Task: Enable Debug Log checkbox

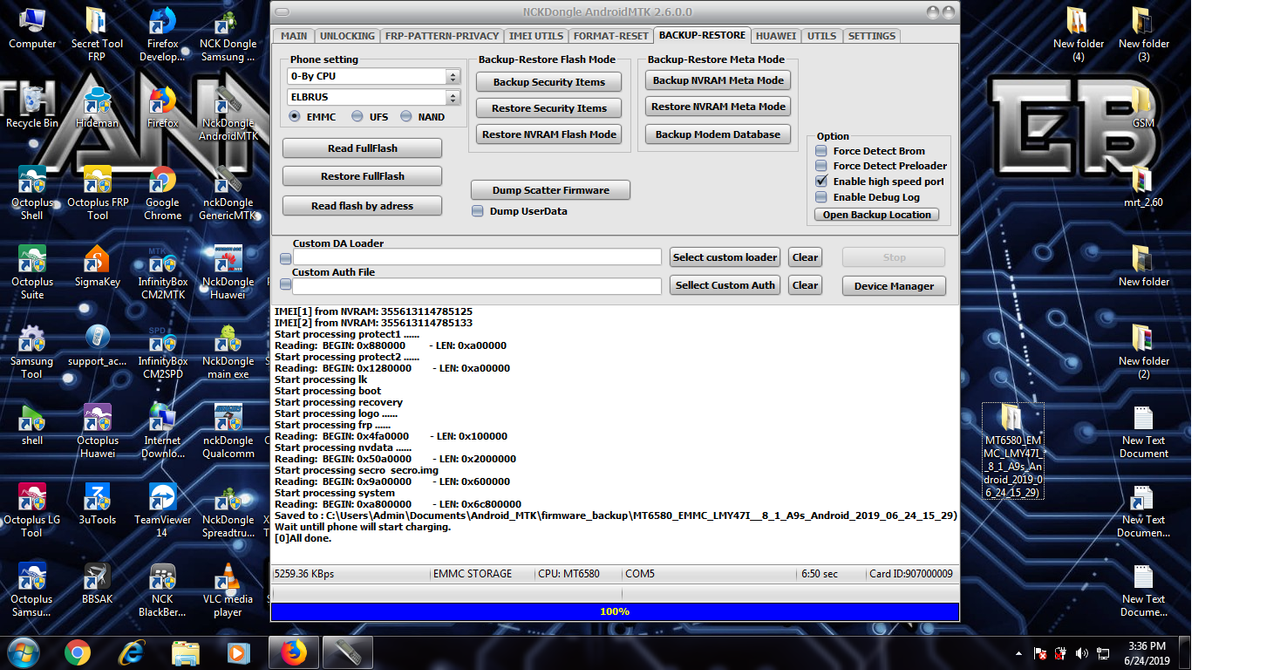Action: pos(821,197)
